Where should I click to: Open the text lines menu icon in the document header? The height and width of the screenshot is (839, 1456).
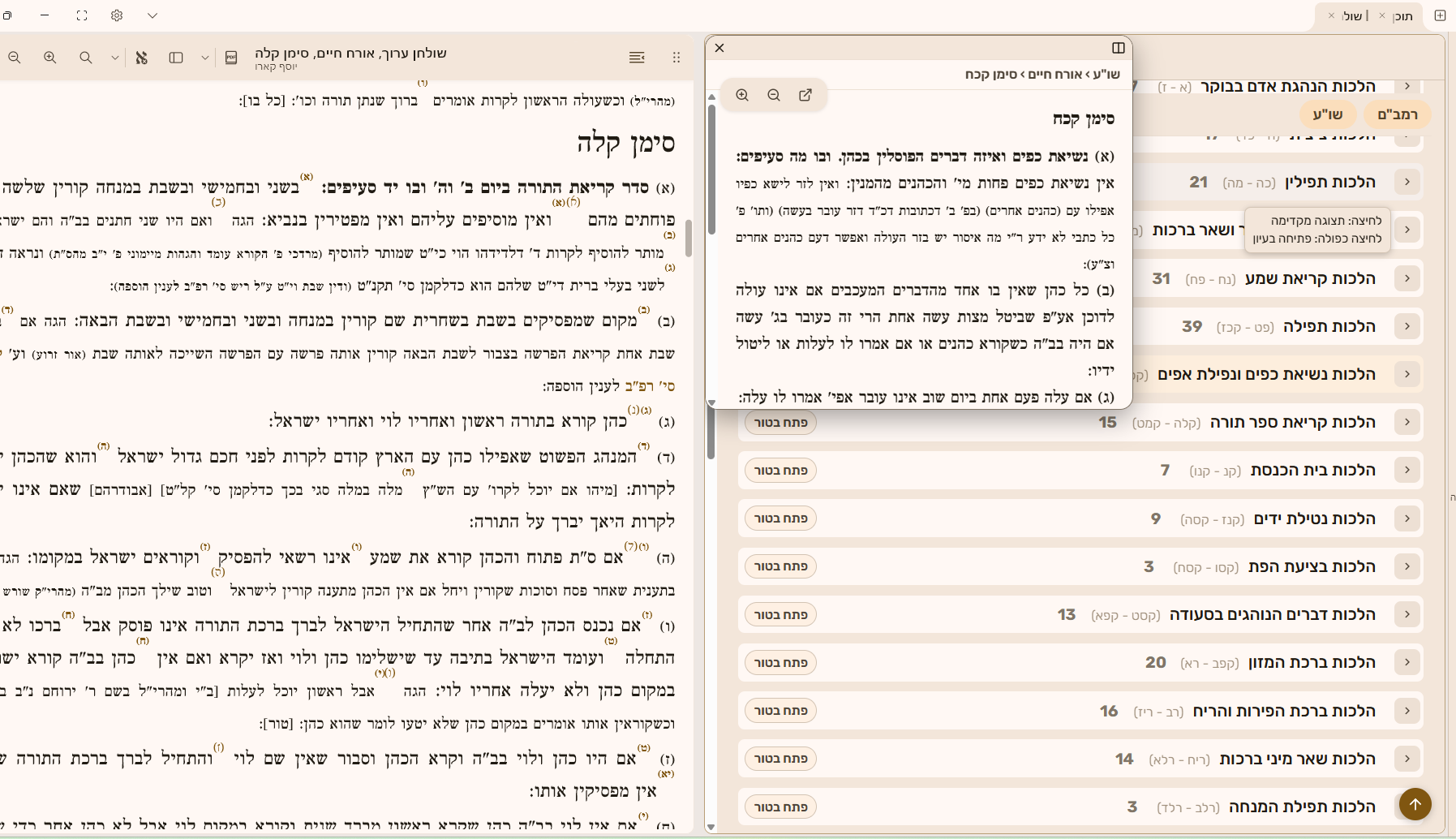(x=637, y=58)
